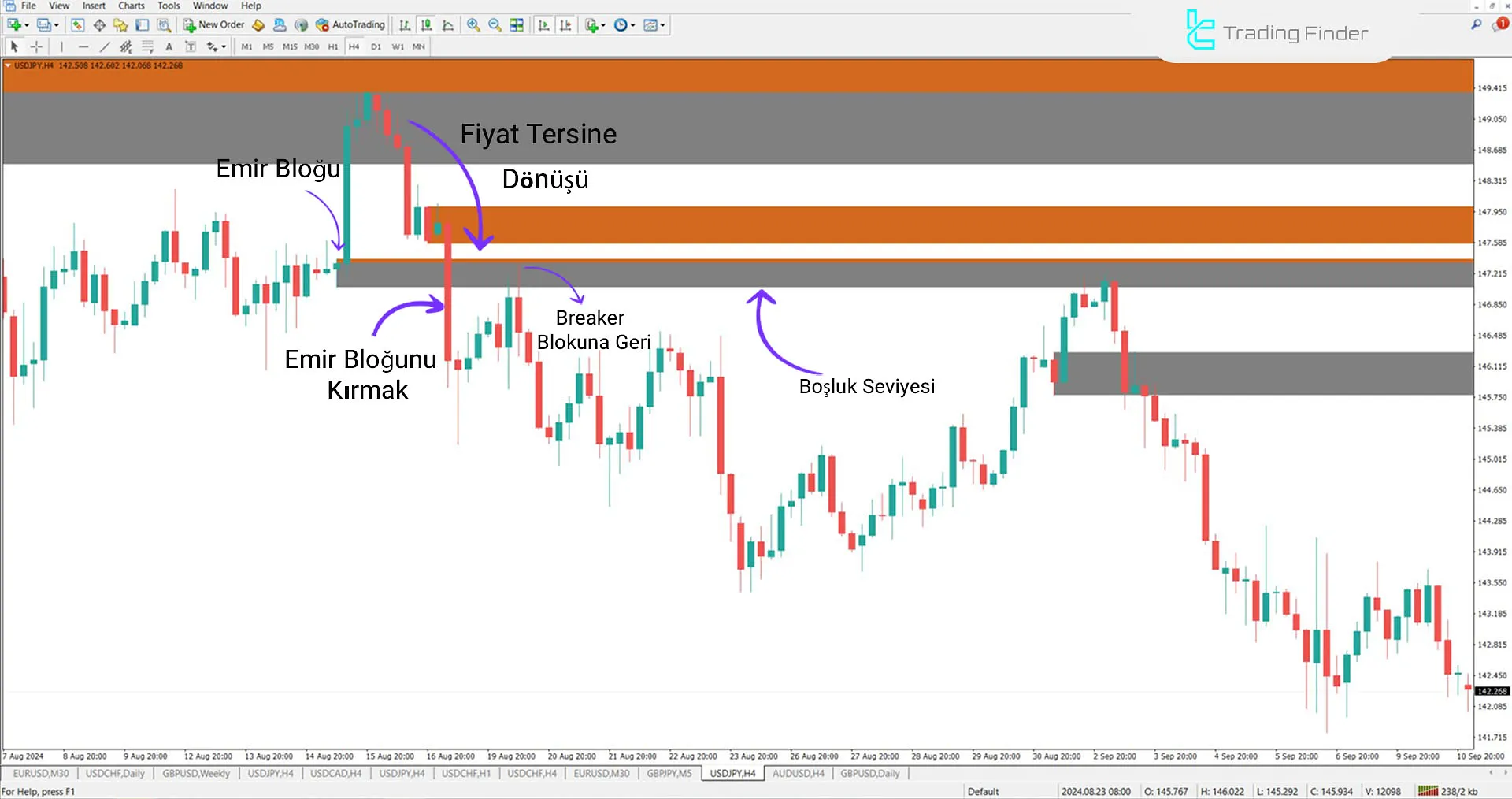
Task: Switch timeframe to M15
Action: point(290,46)
